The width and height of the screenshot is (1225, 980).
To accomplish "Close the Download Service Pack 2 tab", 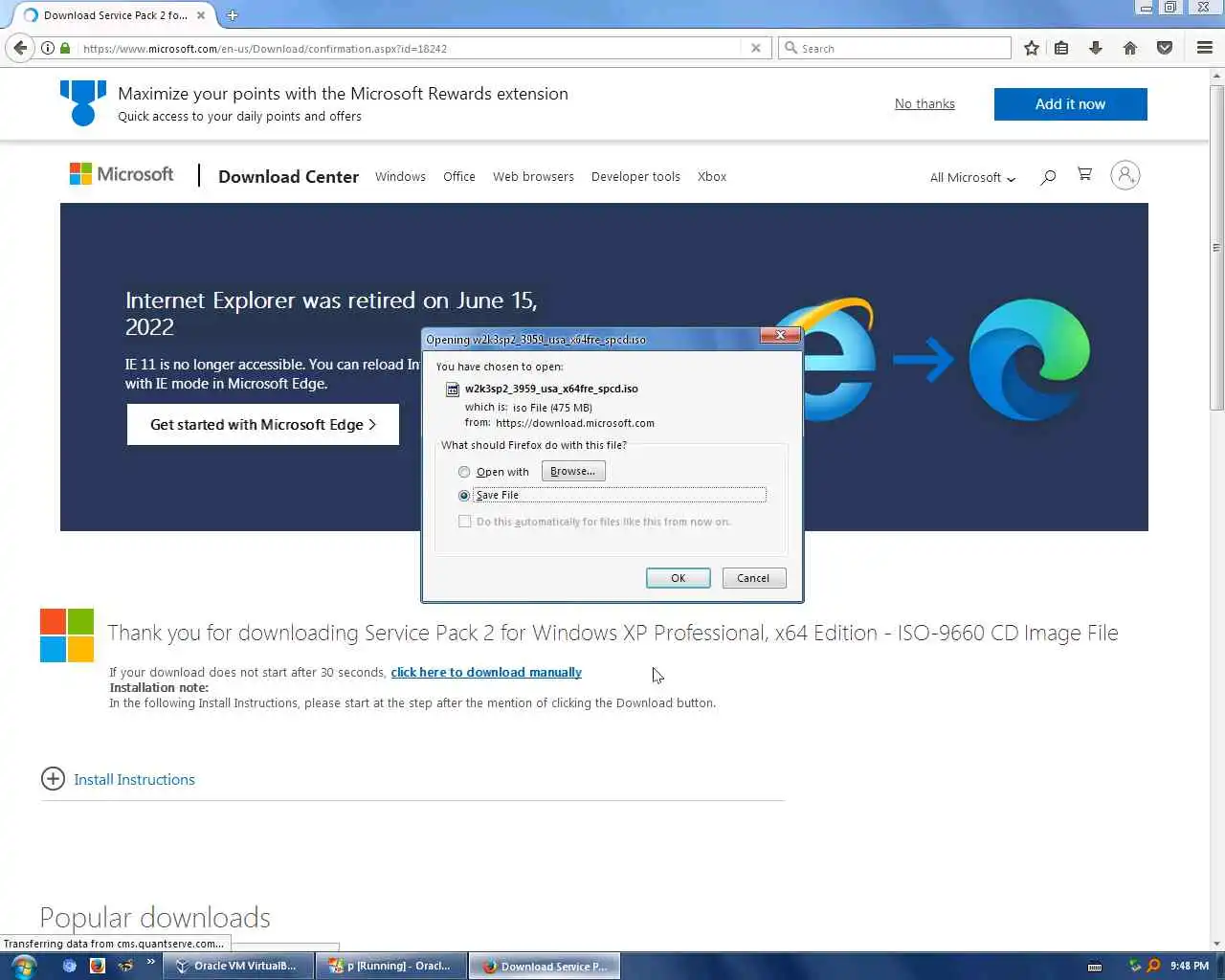I will click(x=201, y=15).
